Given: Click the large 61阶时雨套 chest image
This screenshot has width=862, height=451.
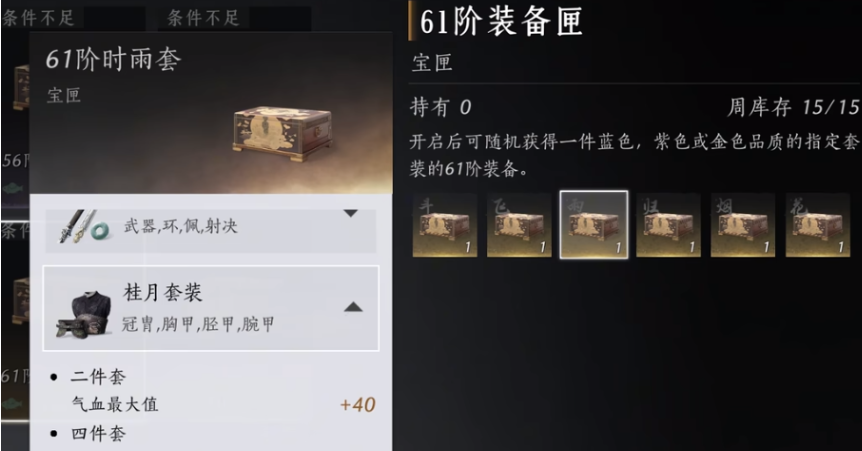Looking at the screenshot, I should pyautogui.click(x=283, y=134).
